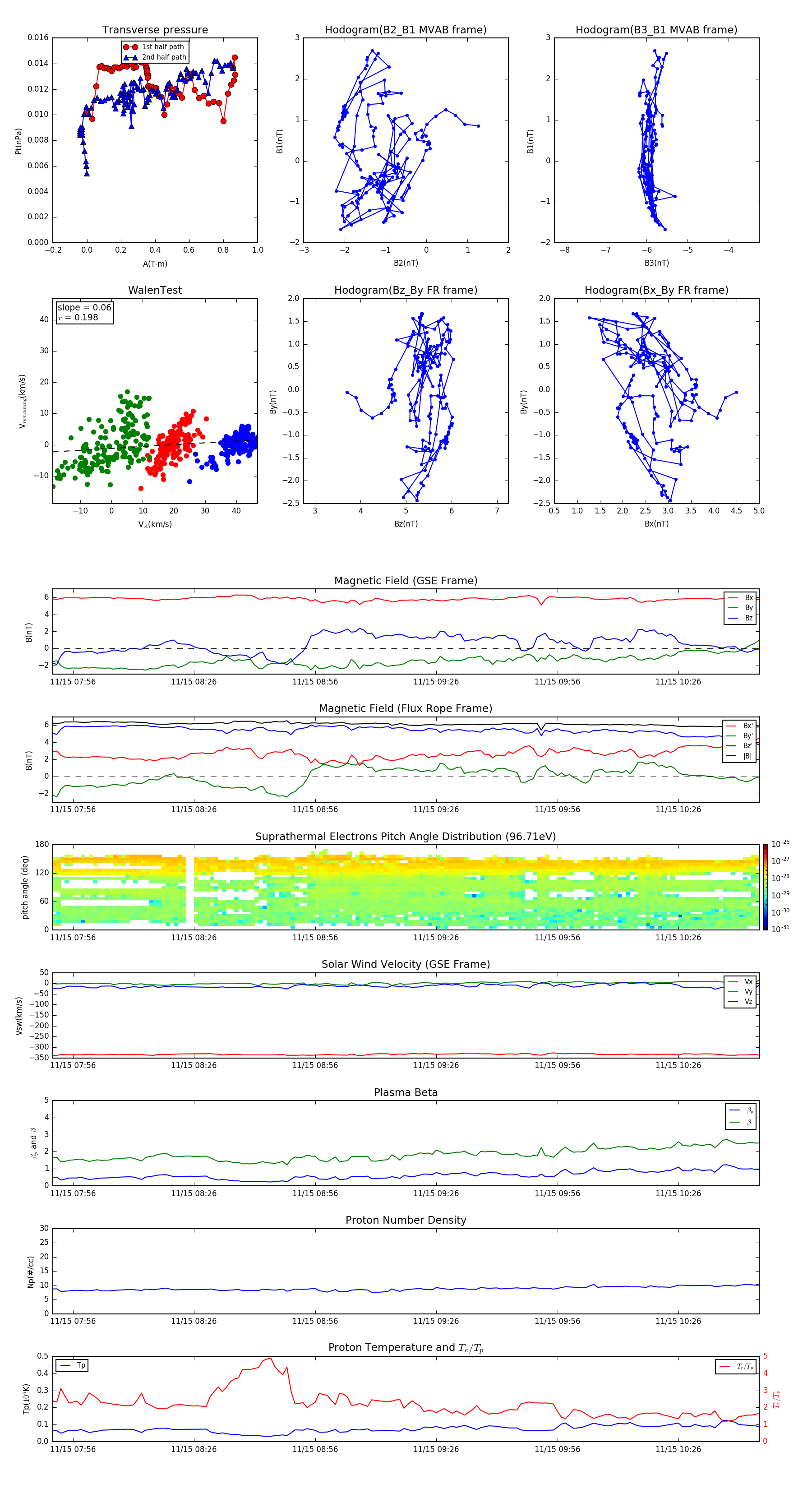812x1489 pixels.
Task: Select 'Vz' in the velocity legend
Action: pos(741,1002)
